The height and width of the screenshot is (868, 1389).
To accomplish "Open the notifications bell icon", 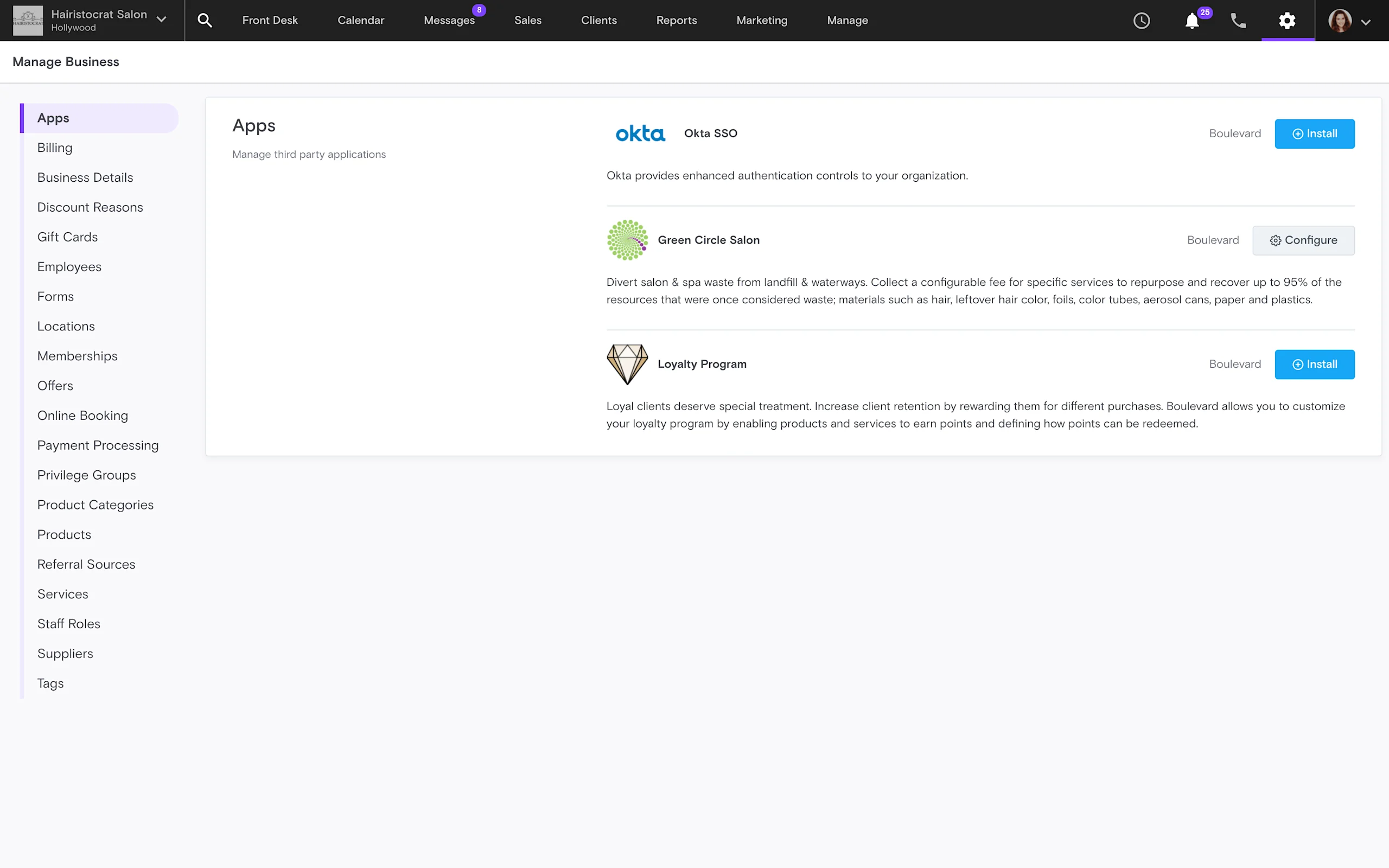I will pyautogui.click(x=1192, y=21).
